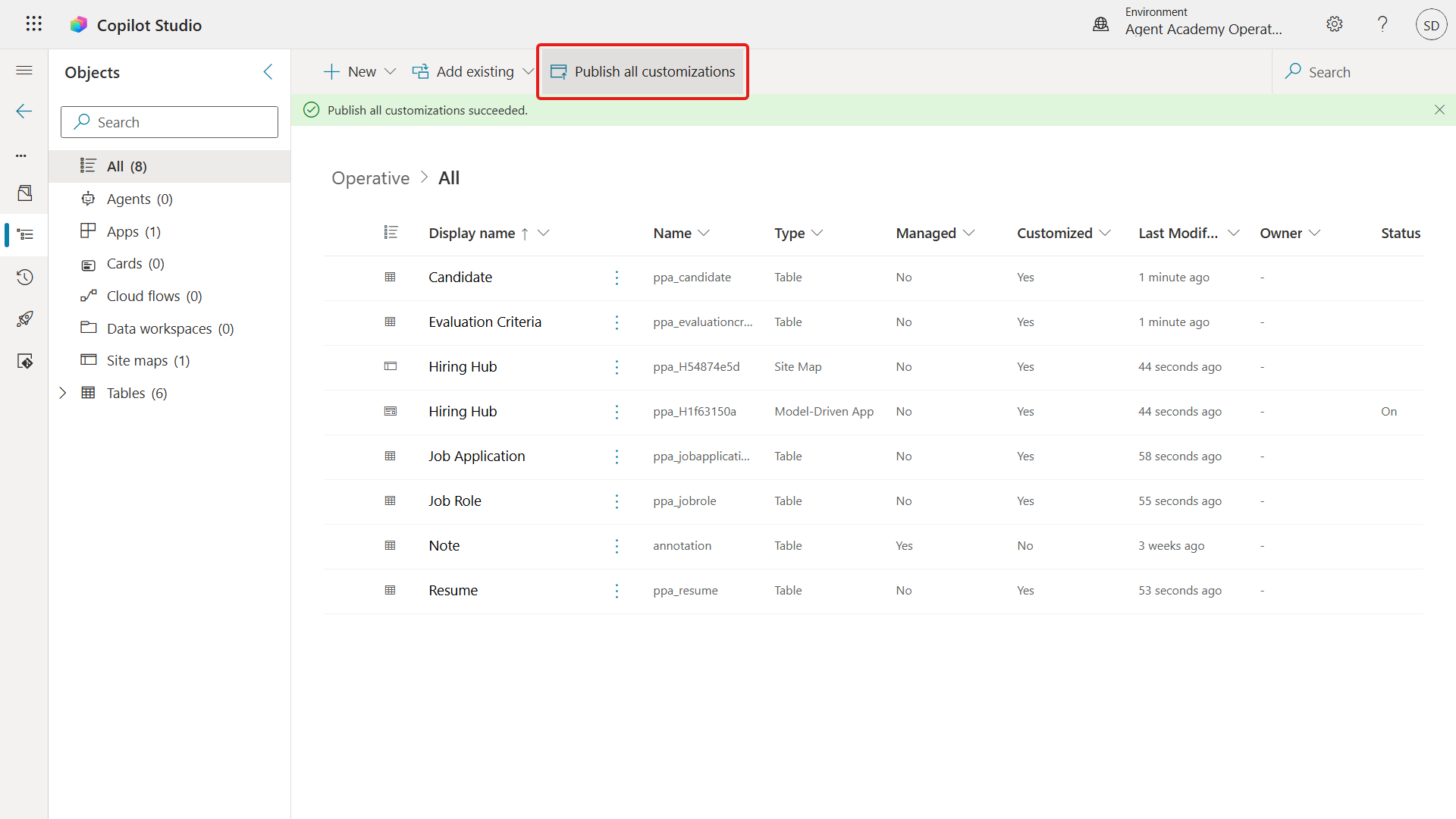The width and height of the screenshot is (1456, 819).
Task: Open the Candidate table
Action: [460, 278]
